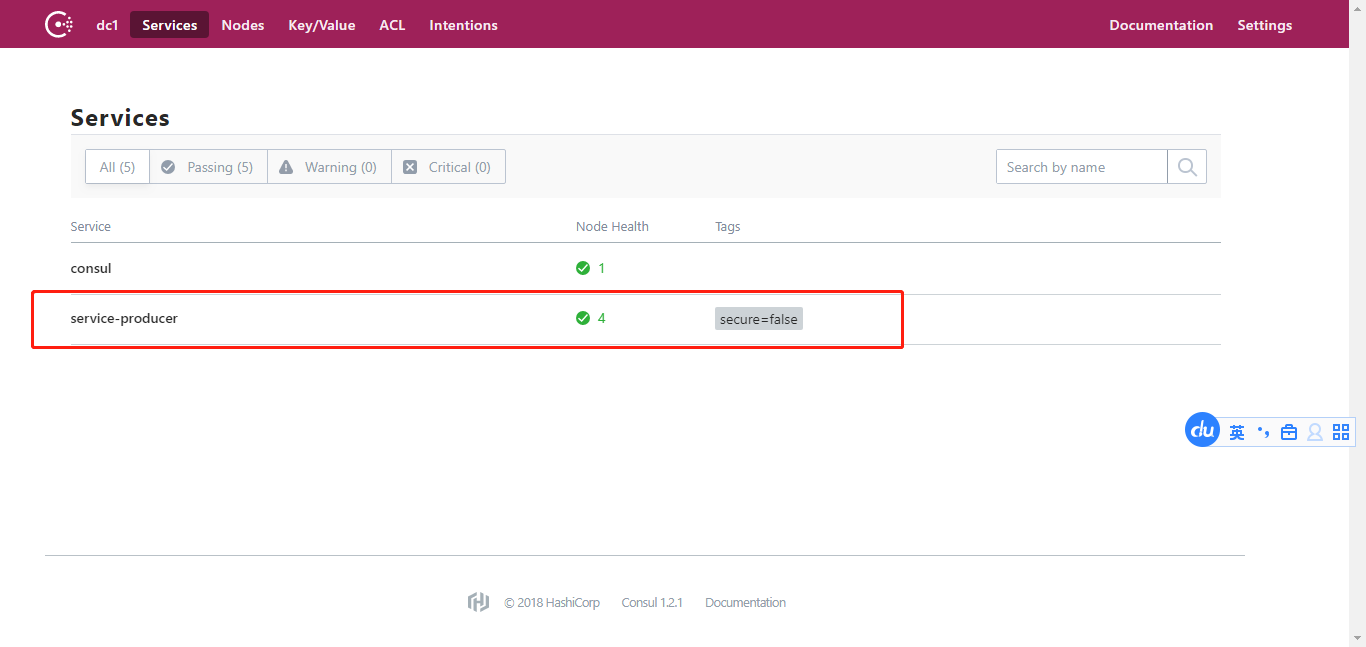Click the secure=false tag
This screenshot has width=1366, height=647.
coord(759,319)
